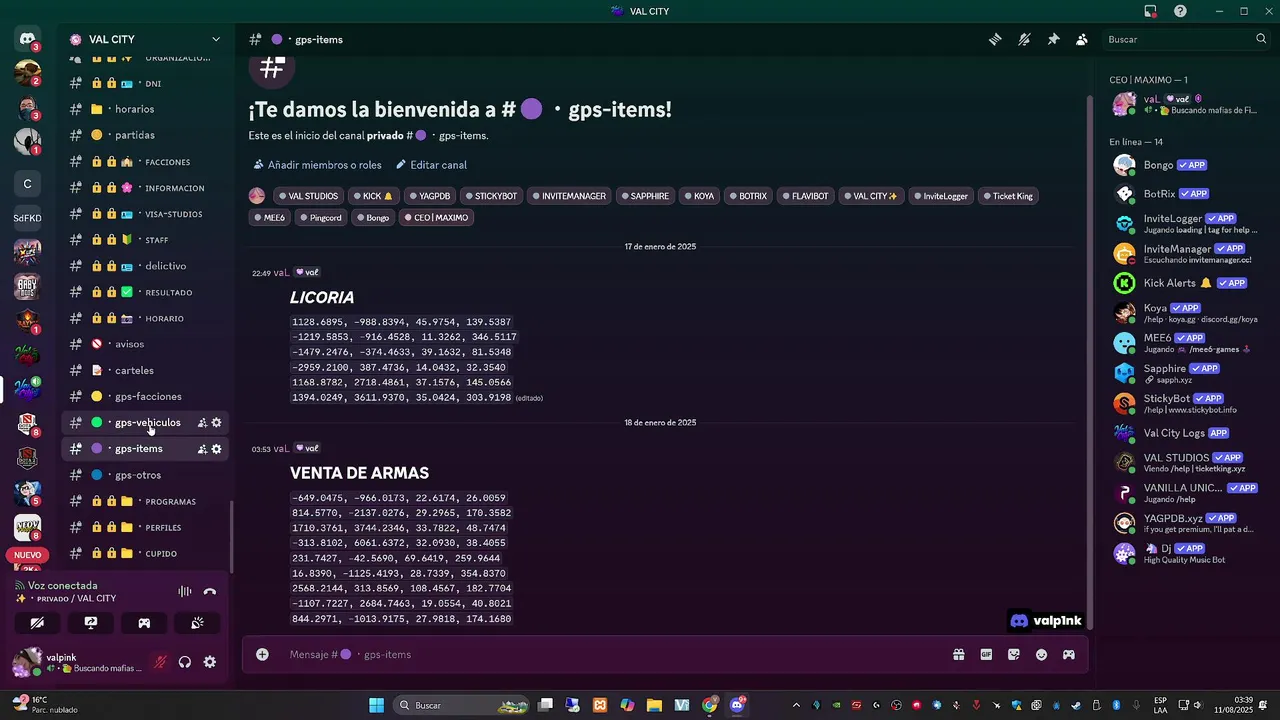Open the taskbar volume icon
1280x720 pixels.
[1198, 705]
